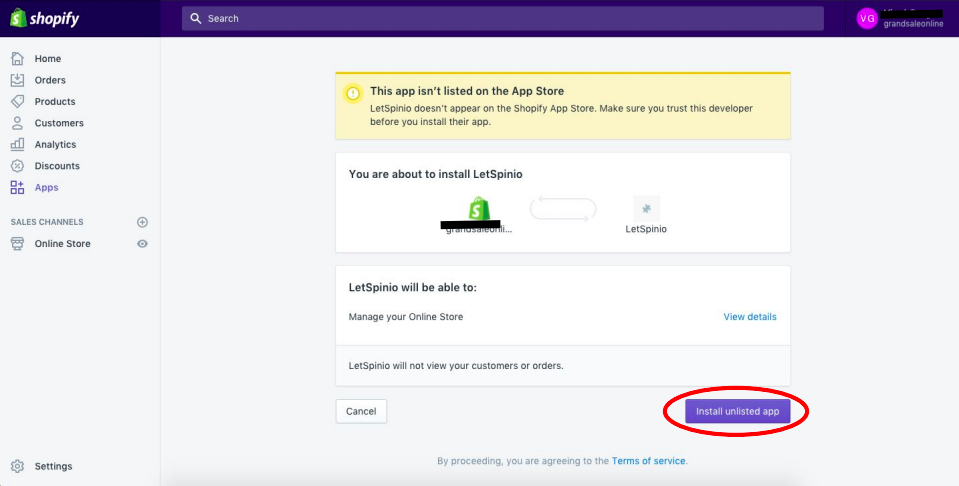Click the Home house icon in sidebar

pyautogui.click(x=17, y=59)
